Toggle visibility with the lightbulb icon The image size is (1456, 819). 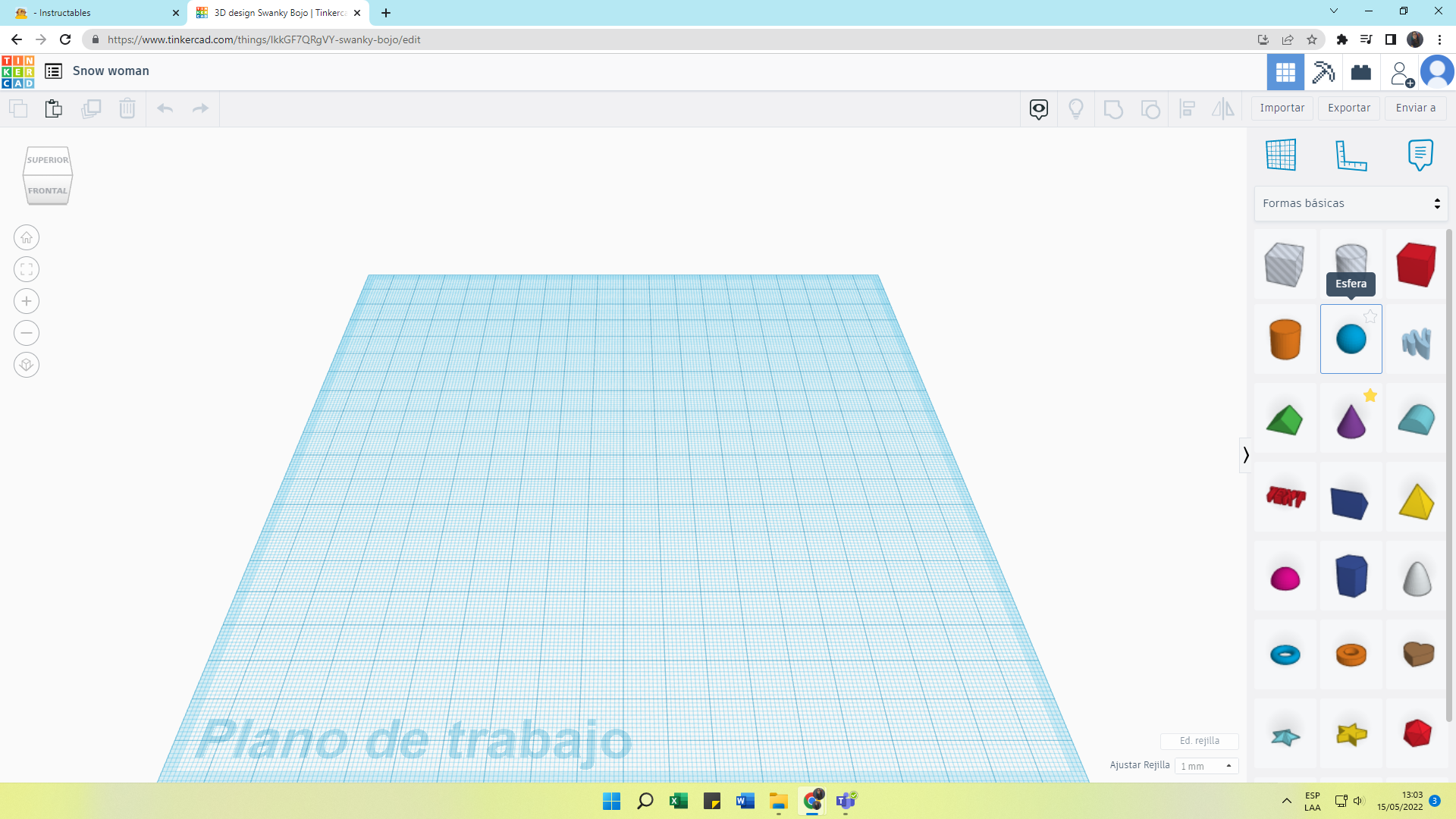tap(1076, 108)
